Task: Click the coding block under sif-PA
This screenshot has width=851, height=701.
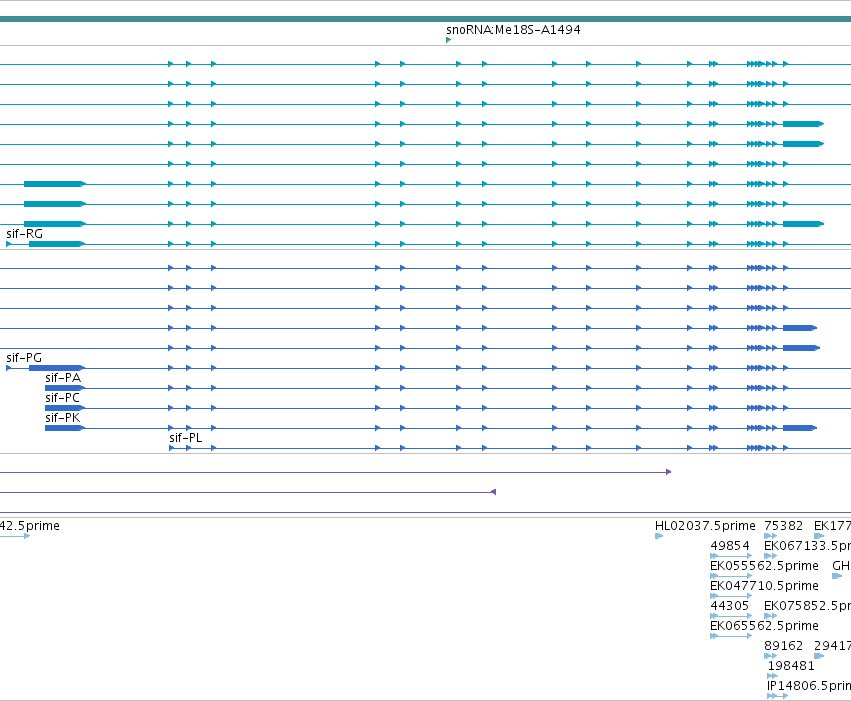Action: 65,388
